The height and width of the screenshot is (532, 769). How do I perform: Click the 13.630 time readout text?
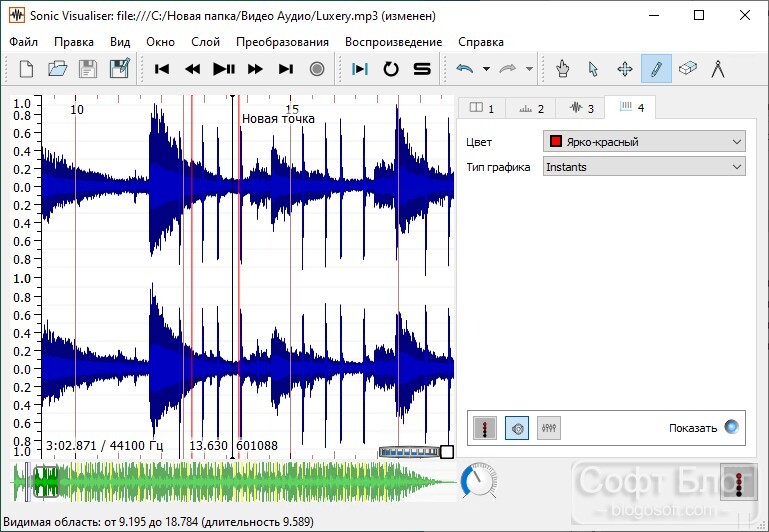(208, 445)
